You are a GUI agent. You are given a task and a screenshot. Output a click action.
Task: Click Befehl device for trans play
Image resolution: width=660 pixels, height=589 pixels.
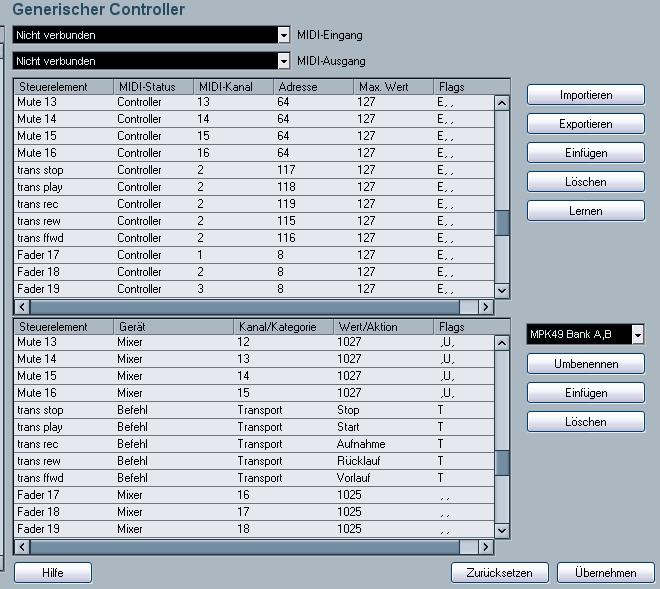click(133, 427)
